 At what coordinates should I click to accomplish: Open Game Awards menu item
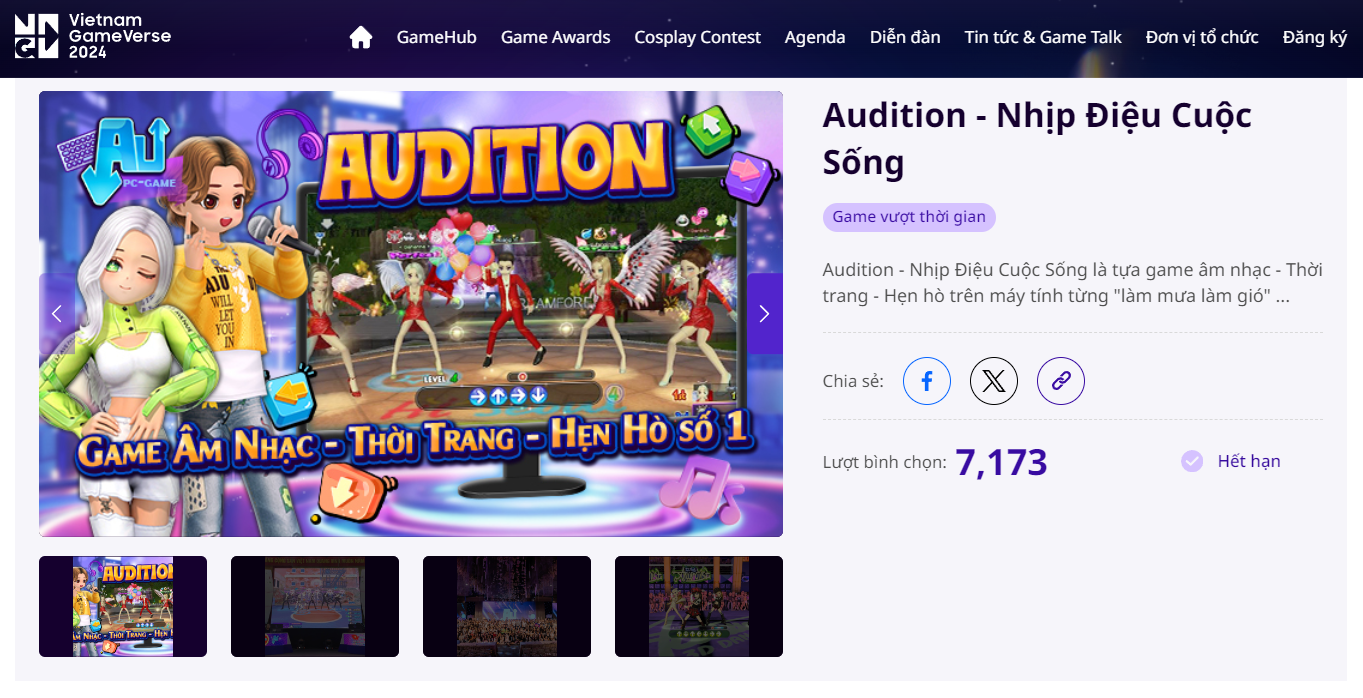[x=555, y=37]
